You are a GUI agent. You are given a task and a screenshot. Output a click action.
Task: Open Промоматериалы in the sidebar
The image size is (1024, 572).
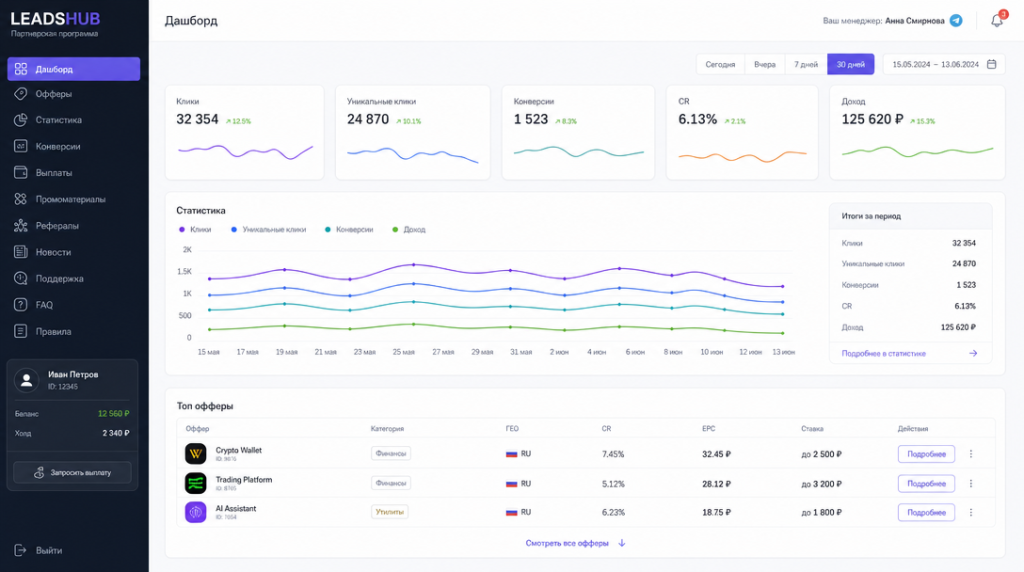[73, 199]
